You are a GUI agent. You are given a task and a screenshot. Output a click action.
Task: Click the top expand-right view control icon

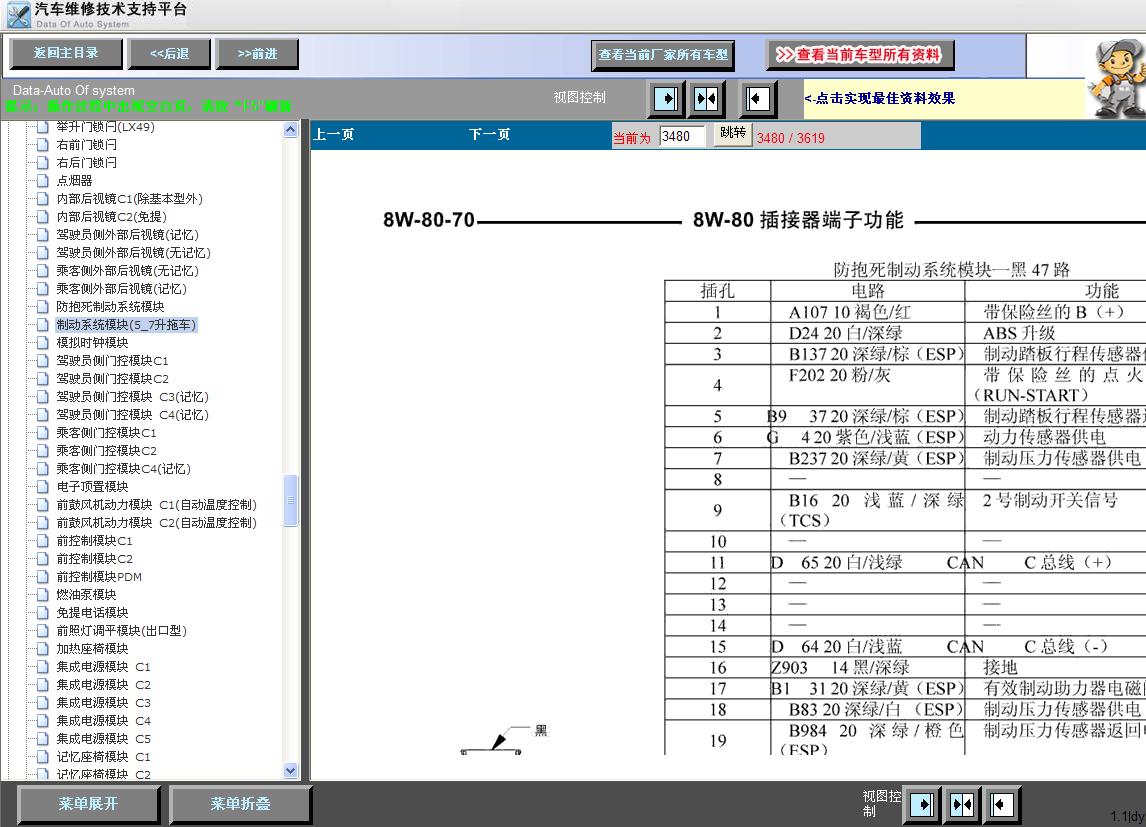tap(665, 99)
